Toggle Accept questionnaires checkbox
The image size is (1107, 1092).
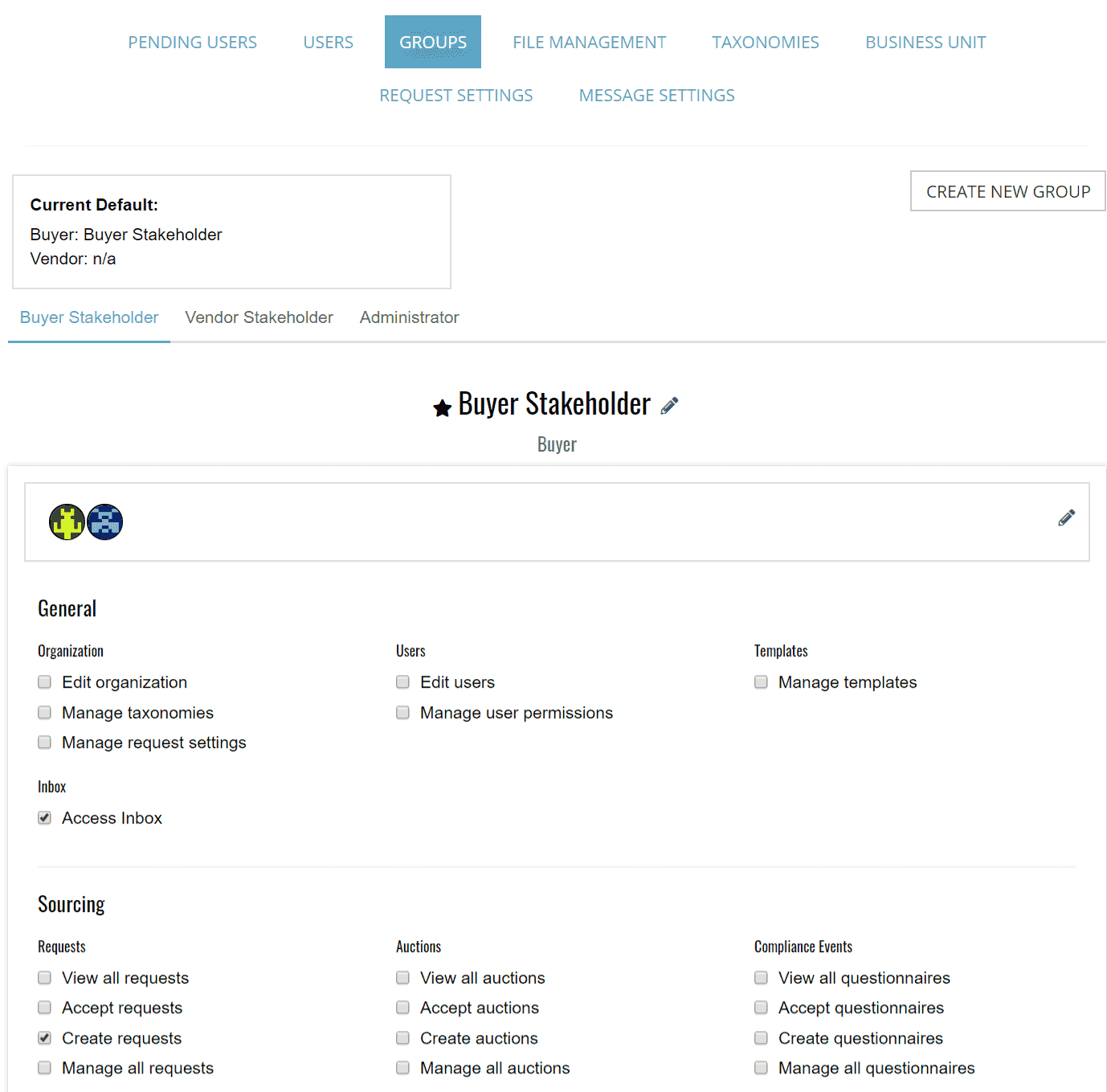762,1008
